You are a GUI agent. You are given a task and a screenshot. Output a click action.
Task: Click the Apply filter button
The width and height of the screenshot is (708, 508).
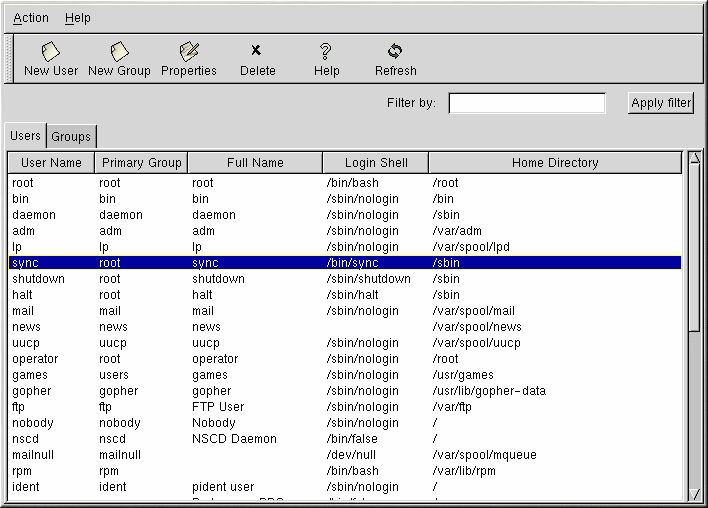pos(661,103)
